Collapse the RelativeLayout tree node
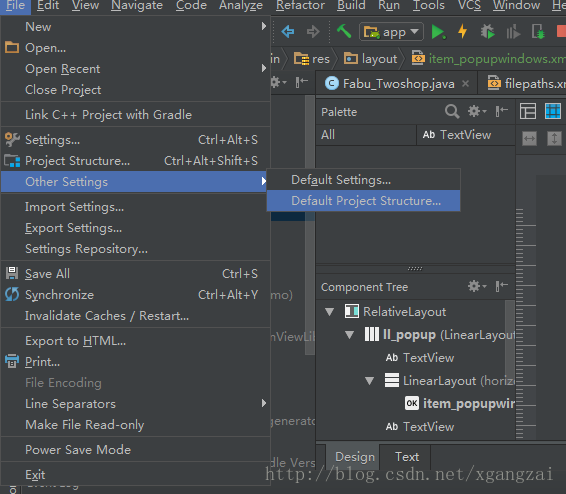566x494 pixels. click(x=330, y=311)
